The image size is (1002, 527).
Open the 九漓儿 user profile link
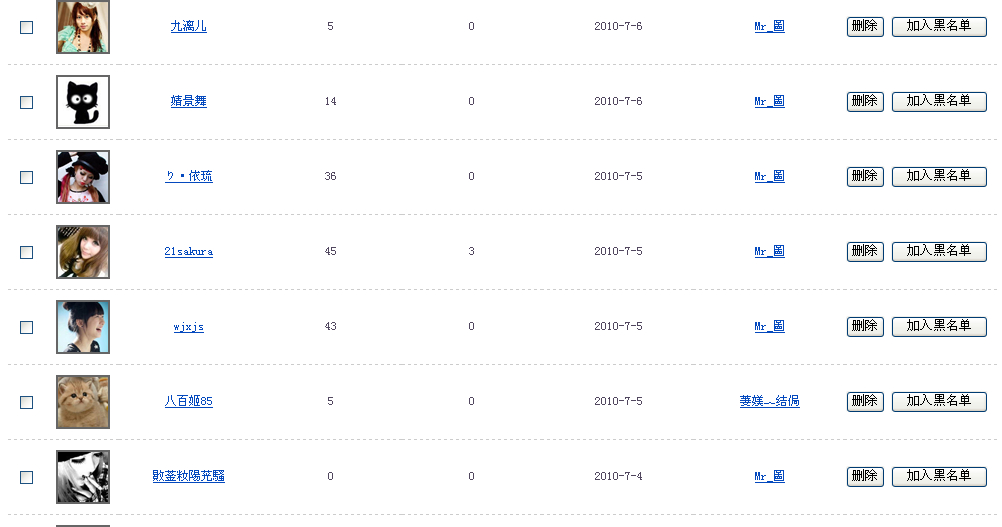pos(188,27)
